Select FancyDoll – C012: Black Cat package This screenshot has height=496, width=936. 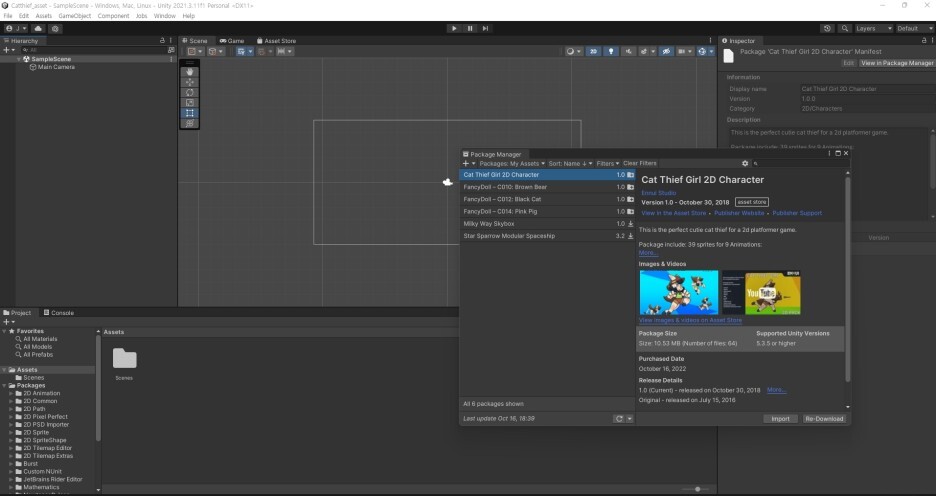coord(547,199)
